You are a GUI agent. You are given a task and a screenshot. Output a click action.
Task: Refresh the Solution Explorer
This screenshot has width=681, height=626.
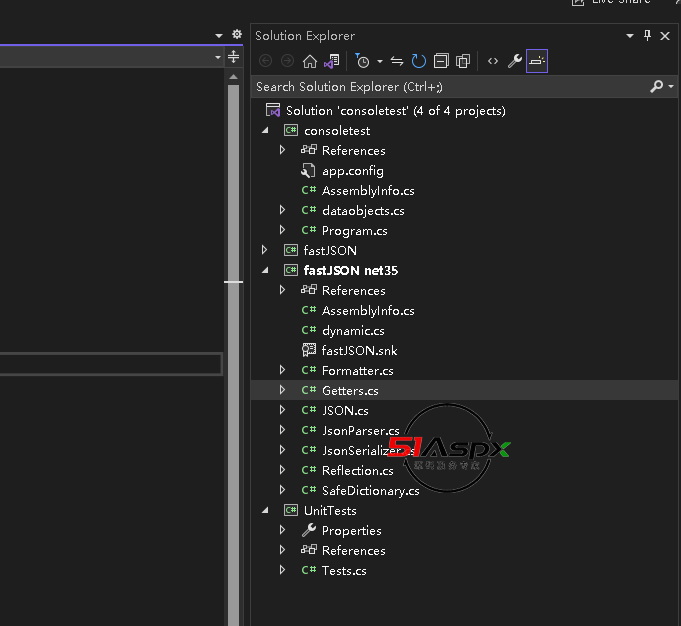(419, 61)
